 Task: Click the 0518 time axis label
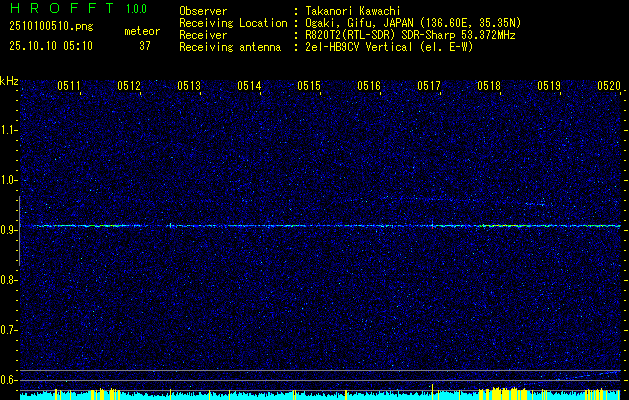pyautogui.click(x=489, y=86)
